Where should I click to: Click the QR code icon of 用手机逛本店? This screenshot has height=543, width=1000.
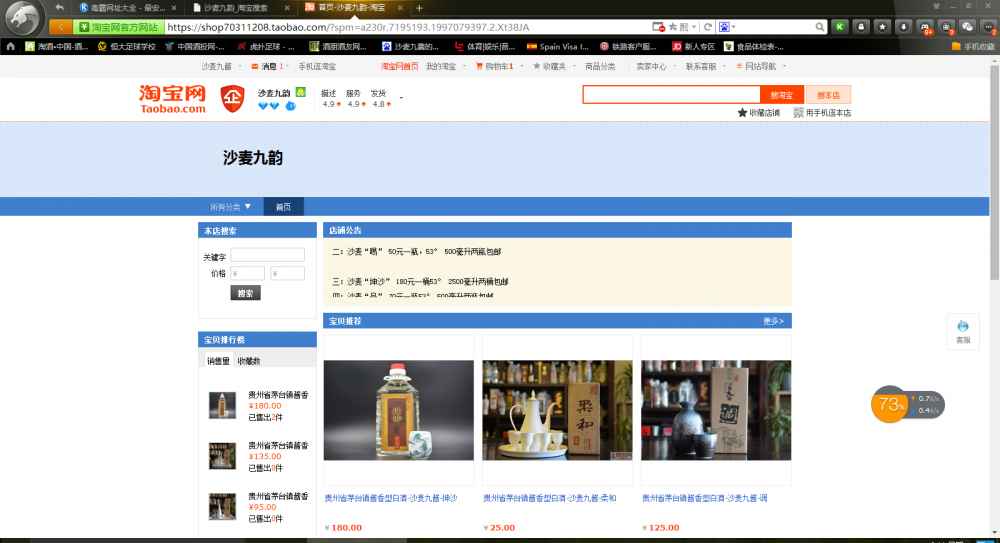[x=798, y=112]
